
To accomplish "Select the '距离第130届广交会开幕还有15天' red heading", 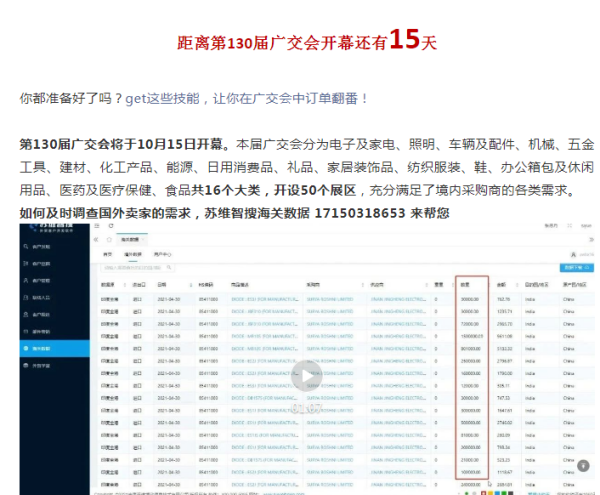I will 307,41.
